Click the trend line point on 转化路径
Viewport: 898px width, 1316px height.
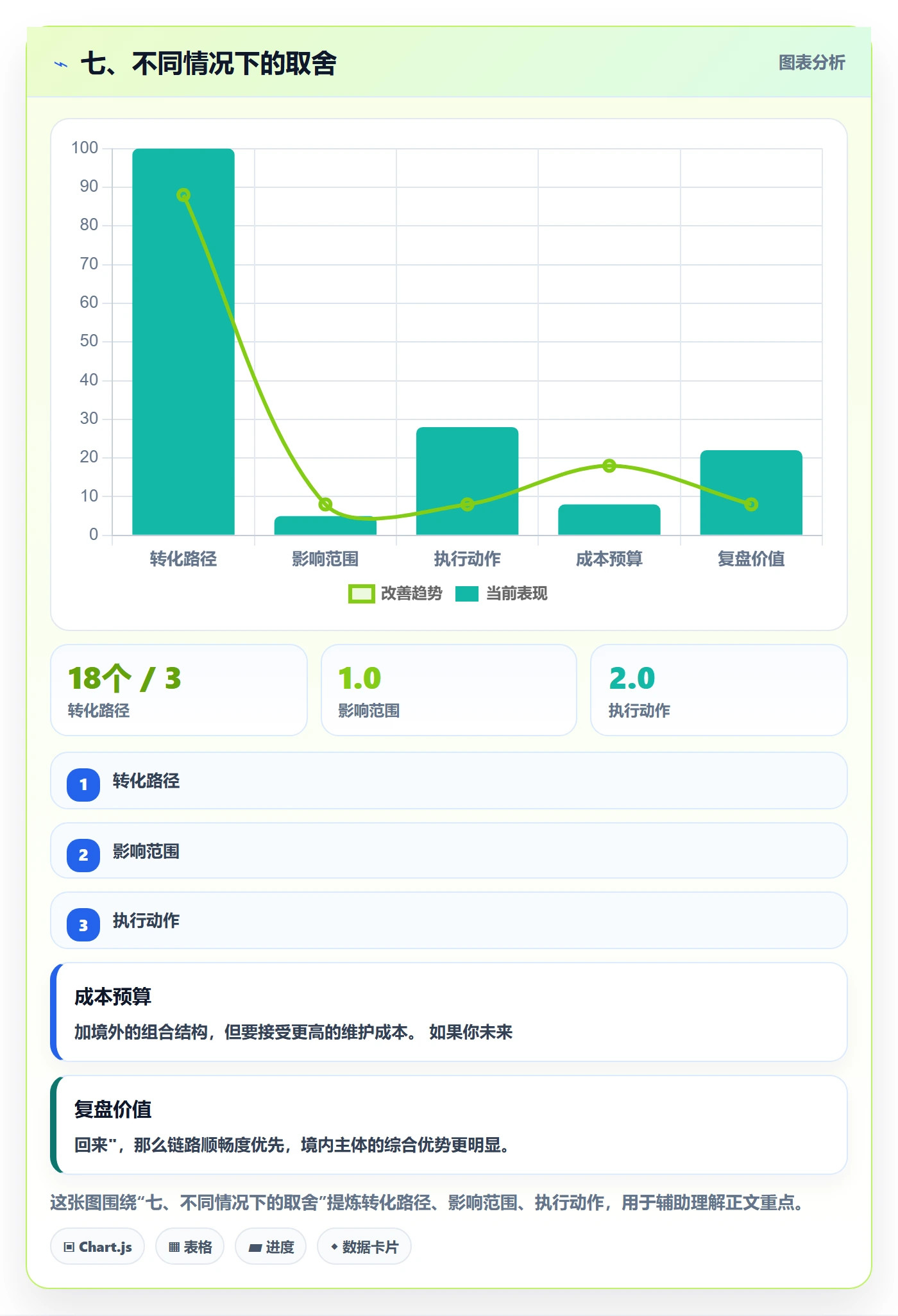(x=183, y=195)
